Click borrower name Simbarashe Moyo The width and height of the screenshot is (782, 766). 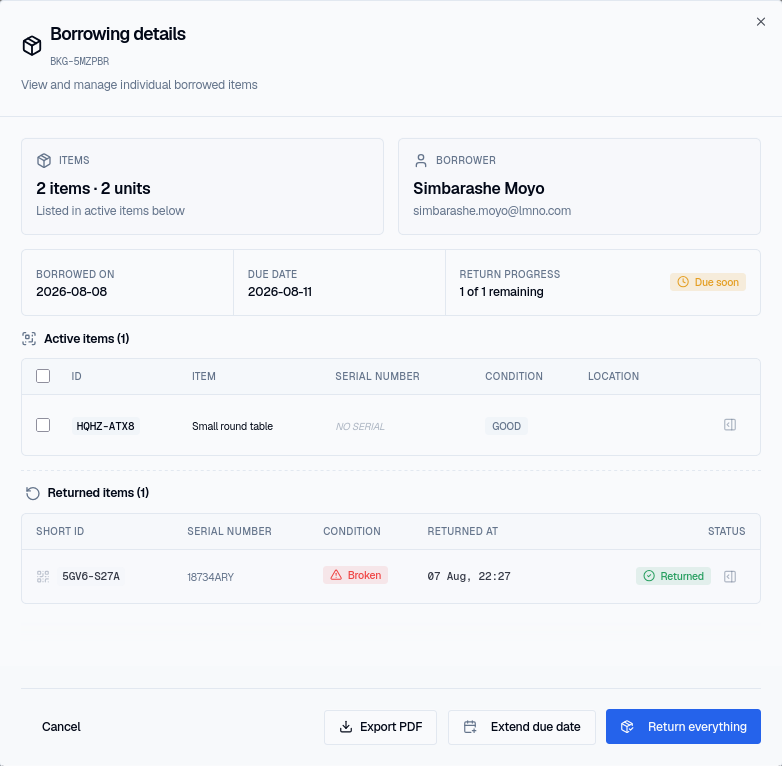pos(478,189)
